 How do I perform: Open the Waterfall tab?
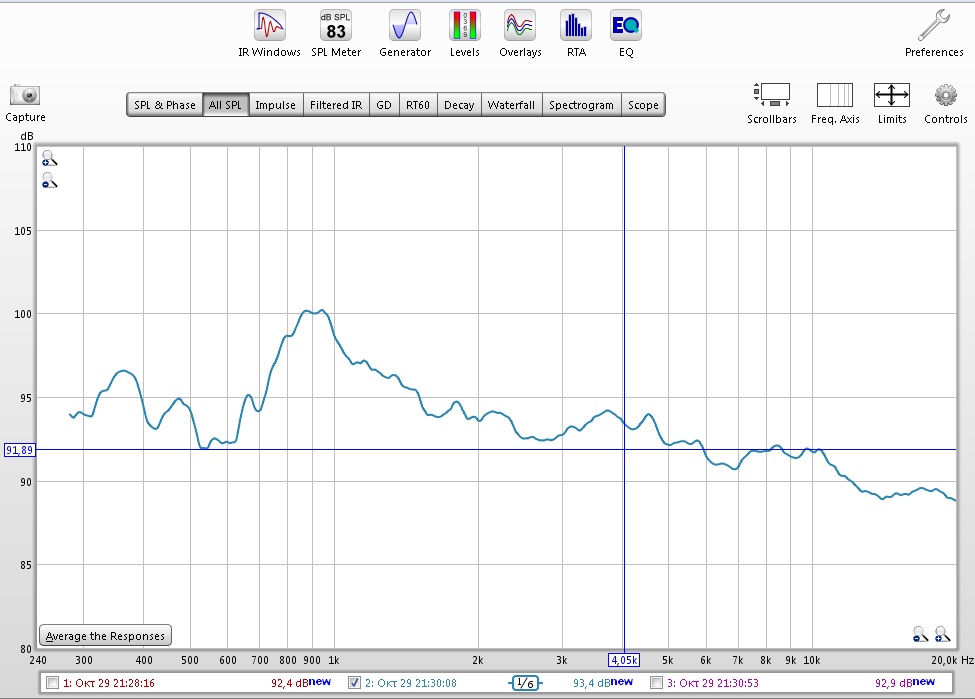[511, 105]
